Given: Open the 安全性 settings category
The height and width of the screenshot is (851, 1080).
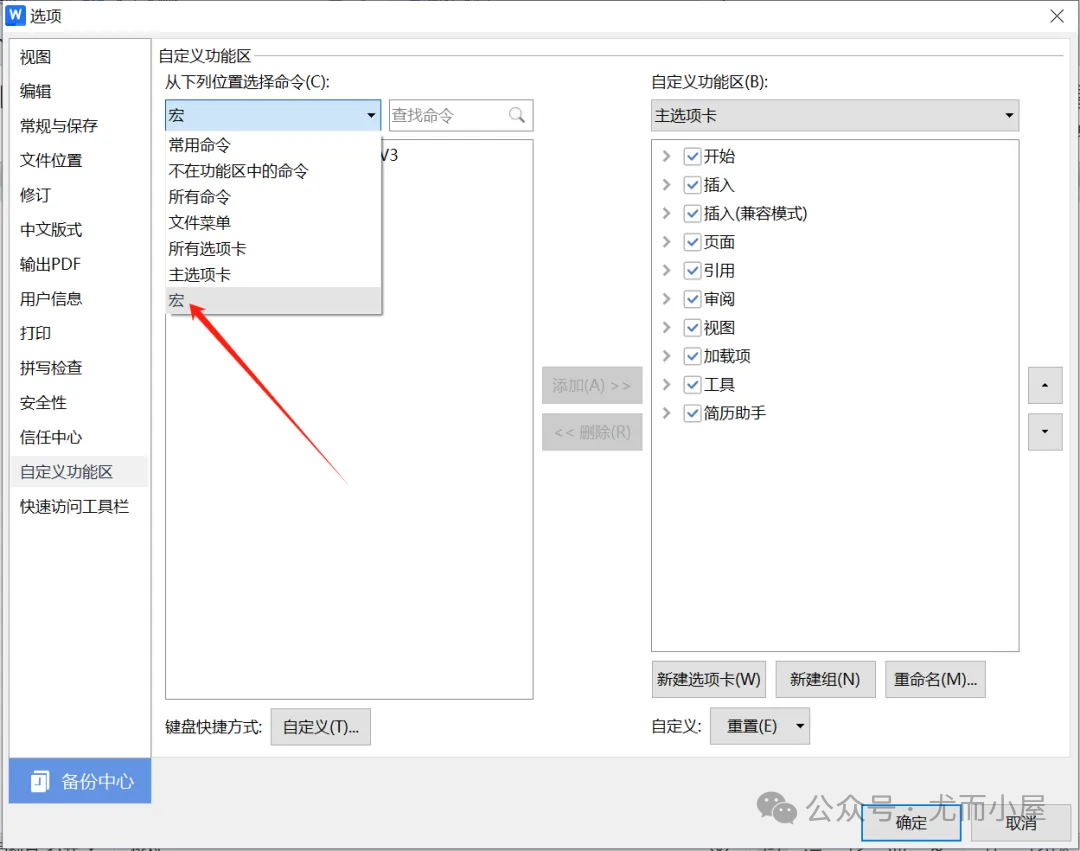Looking at the screenshot, I should [x=79, y=403].
